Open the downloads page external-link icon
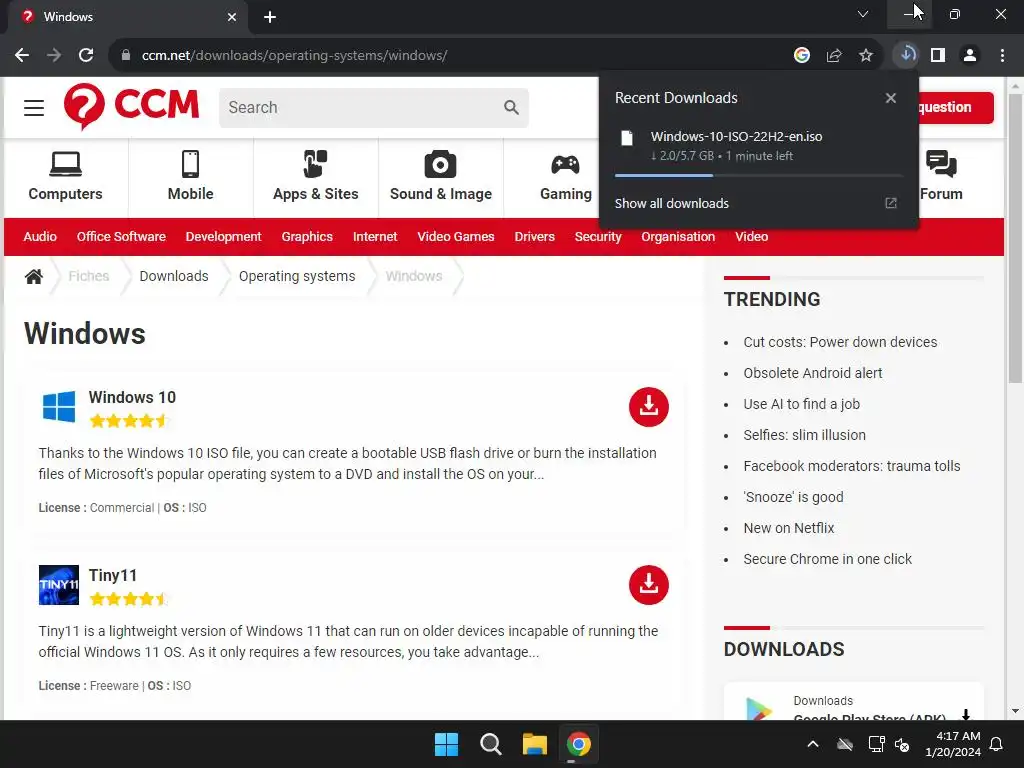1024x768 pixels. pyautogui.click(x=891, y=203)
